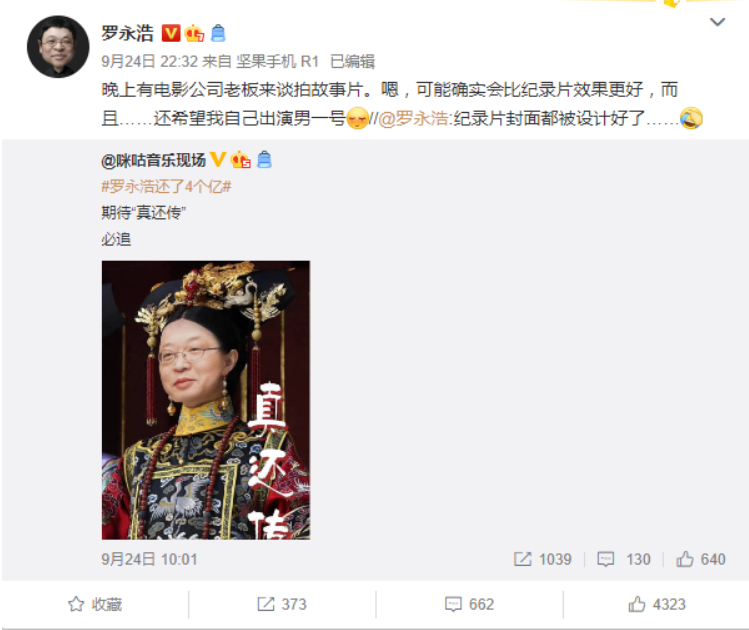Screen dimensions: 749x630
Task: Open comments section showing 662
Action: 469,604
